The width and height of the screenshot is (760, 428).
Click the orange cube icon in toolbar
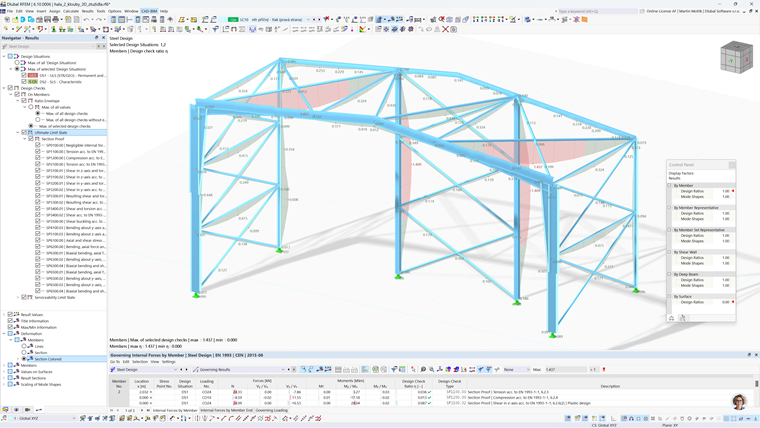tap(585, 19)
